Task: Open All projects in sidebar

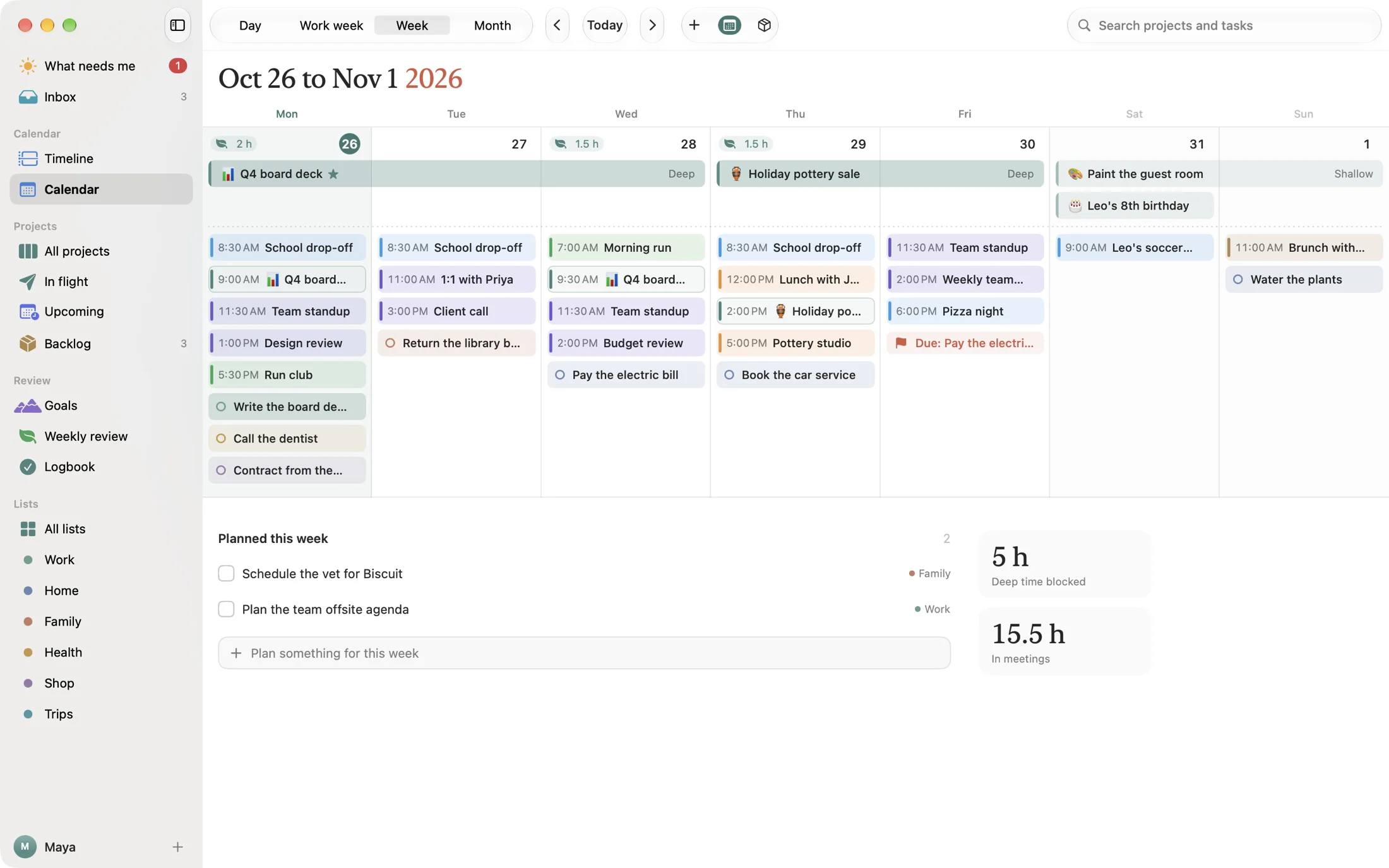Action: point(101,251)
